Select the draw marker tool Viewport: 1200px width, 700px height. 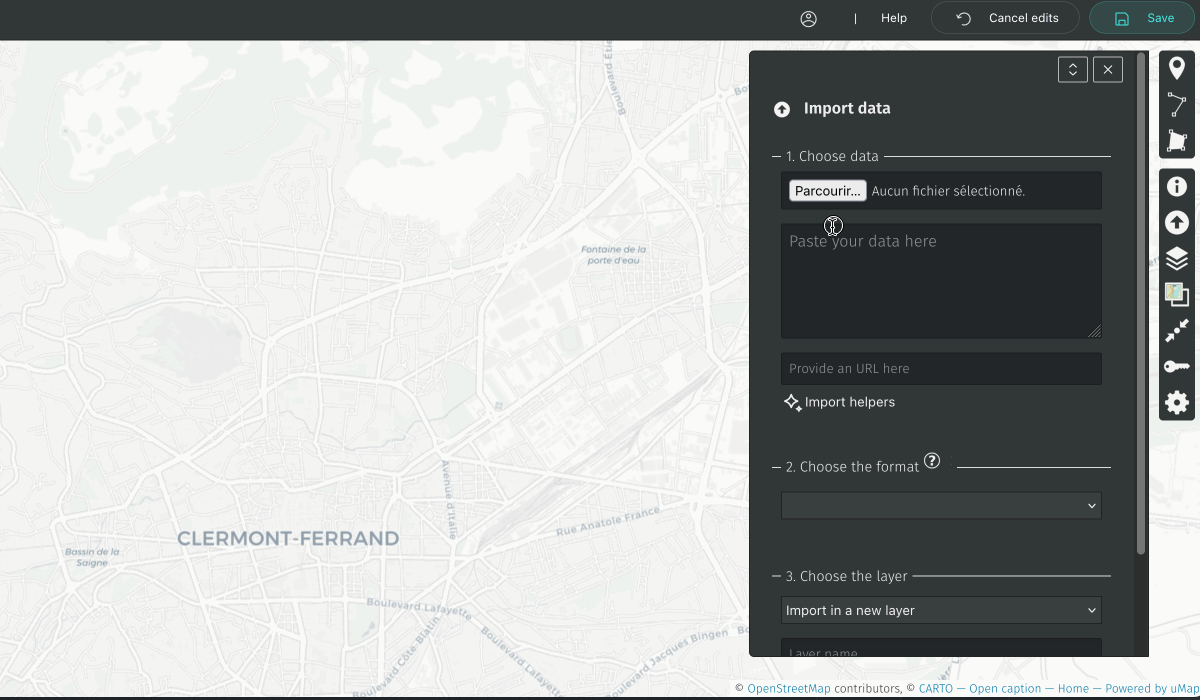point(1177,68)
